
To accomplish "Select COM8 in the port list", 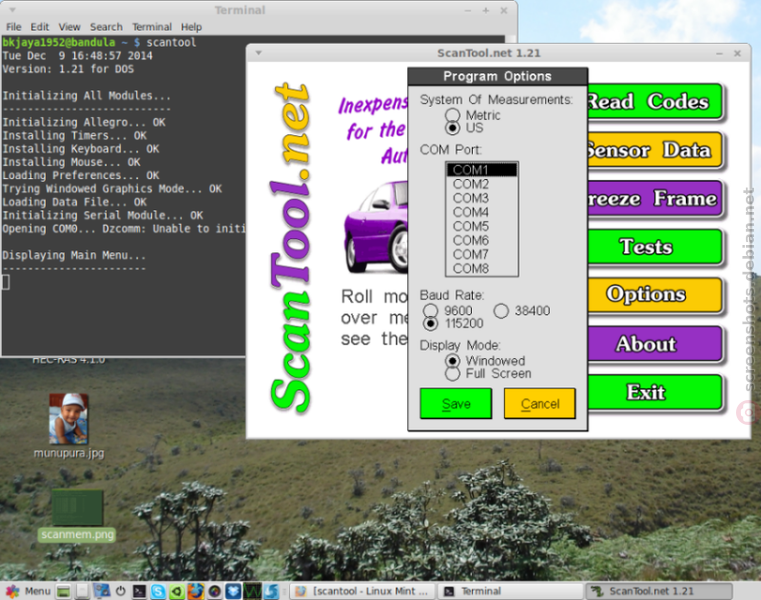I will coord(482,268).
